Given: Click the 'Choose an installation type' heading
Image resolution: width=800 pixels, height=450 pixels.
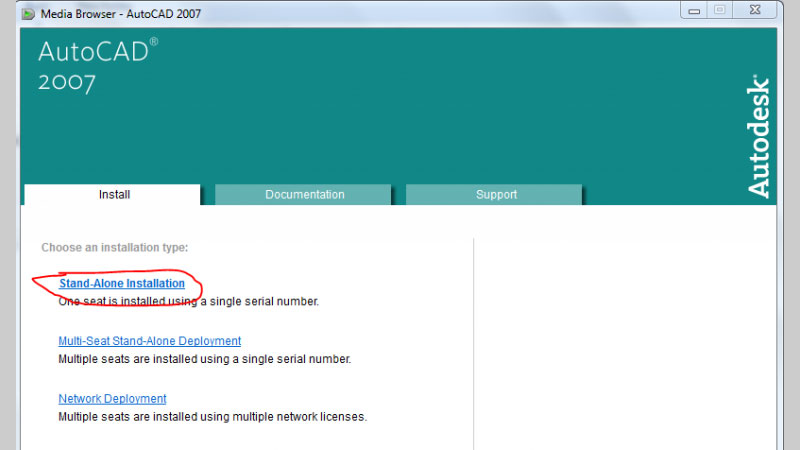Looking at the screenshot, I should pos(115,247).
